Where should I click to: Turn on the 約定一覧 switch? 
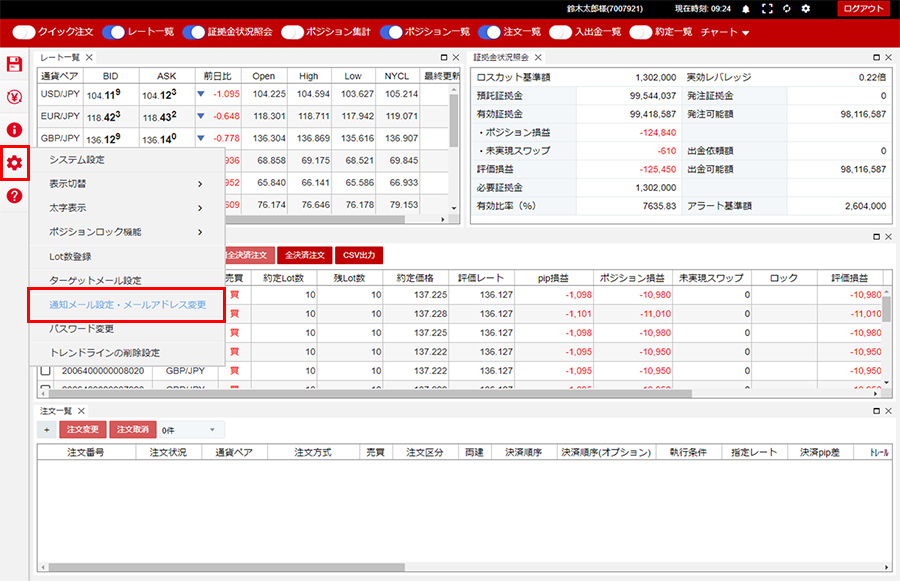click(641, 32)
